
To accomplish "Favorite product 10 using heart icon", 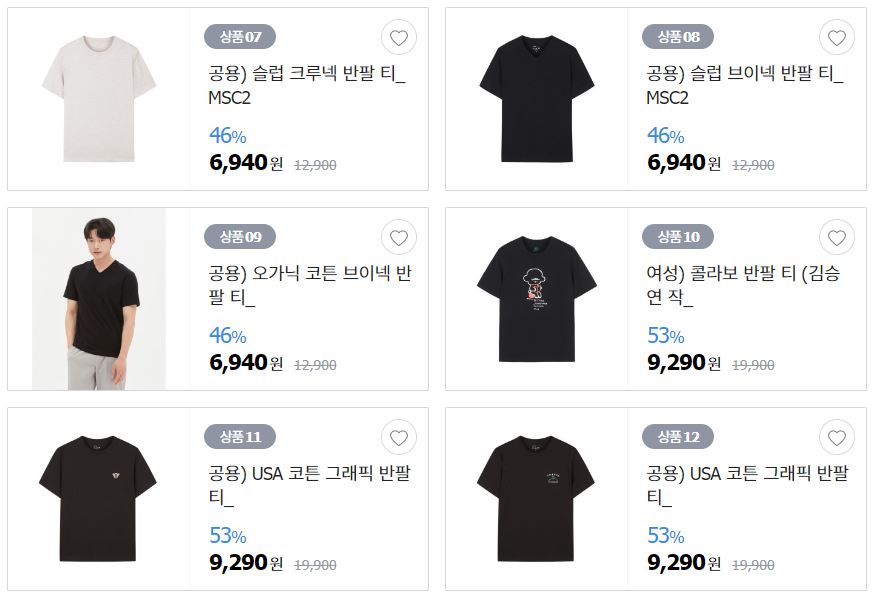I will [x=836, y=237].
